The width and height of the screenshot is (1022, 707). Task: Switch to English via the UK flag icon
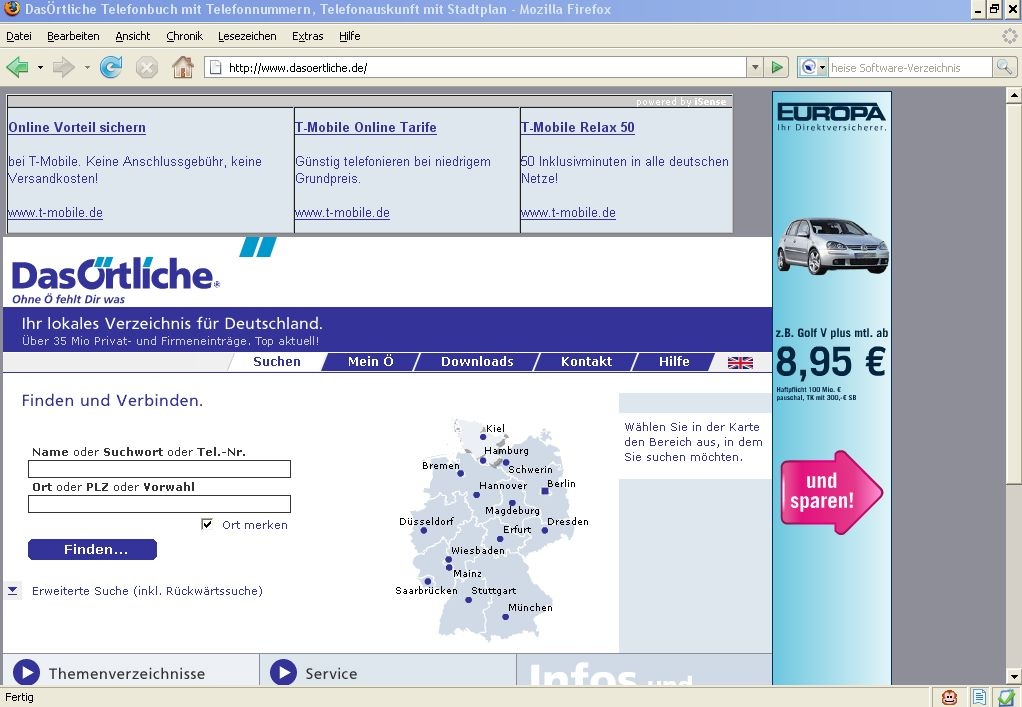[740, 363]
